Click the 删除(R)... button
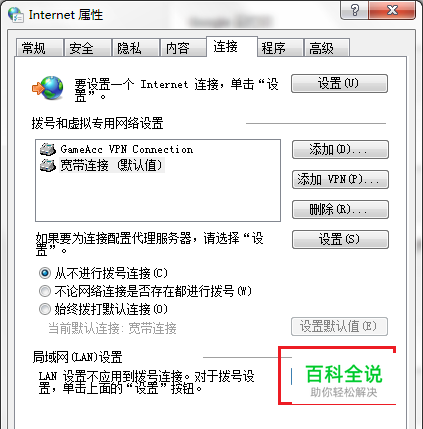423x429 pixels. click(340, 209)
